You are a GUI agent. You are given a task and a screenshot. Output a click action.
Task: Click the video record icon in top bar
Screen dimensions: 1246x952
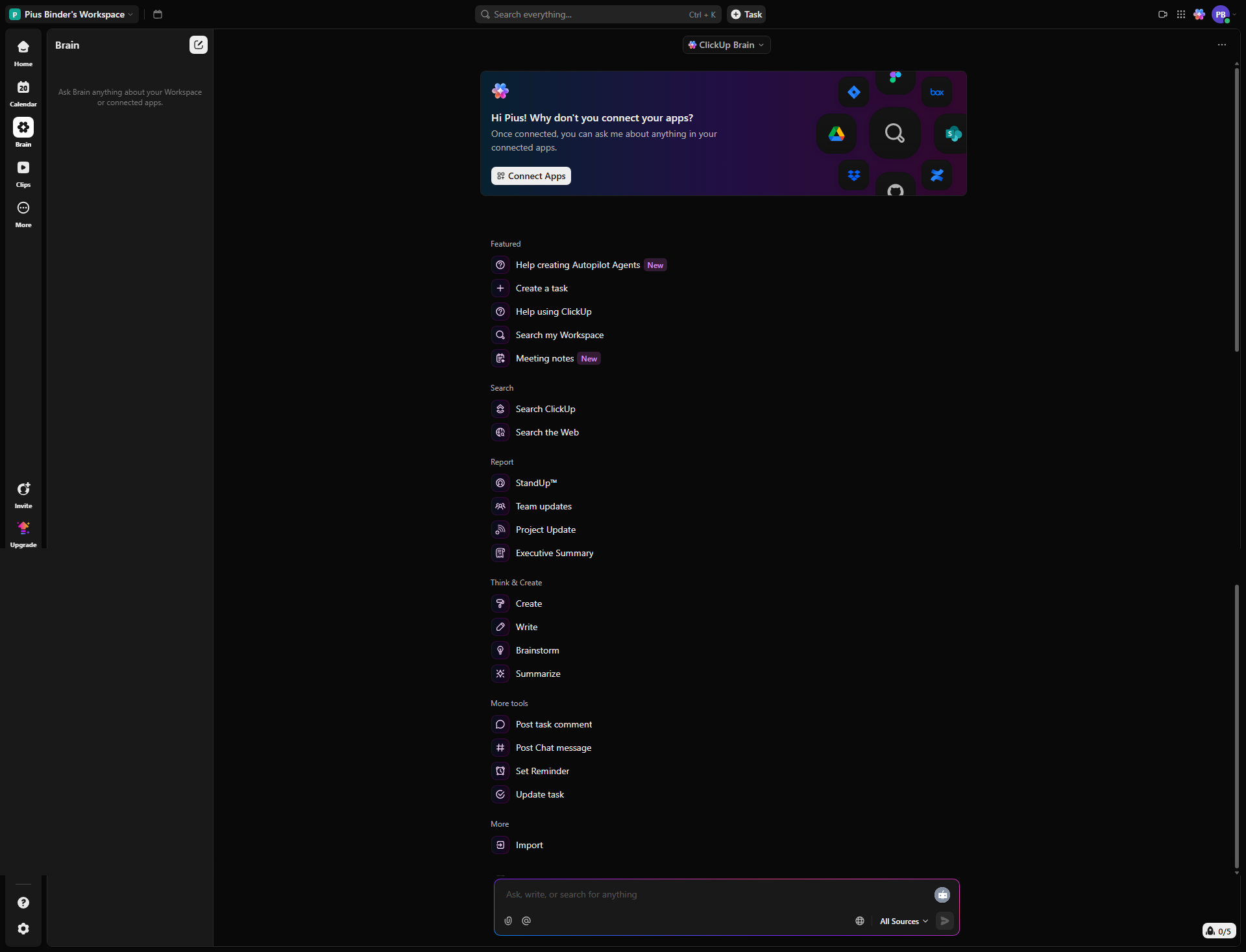pos(1163,14)
